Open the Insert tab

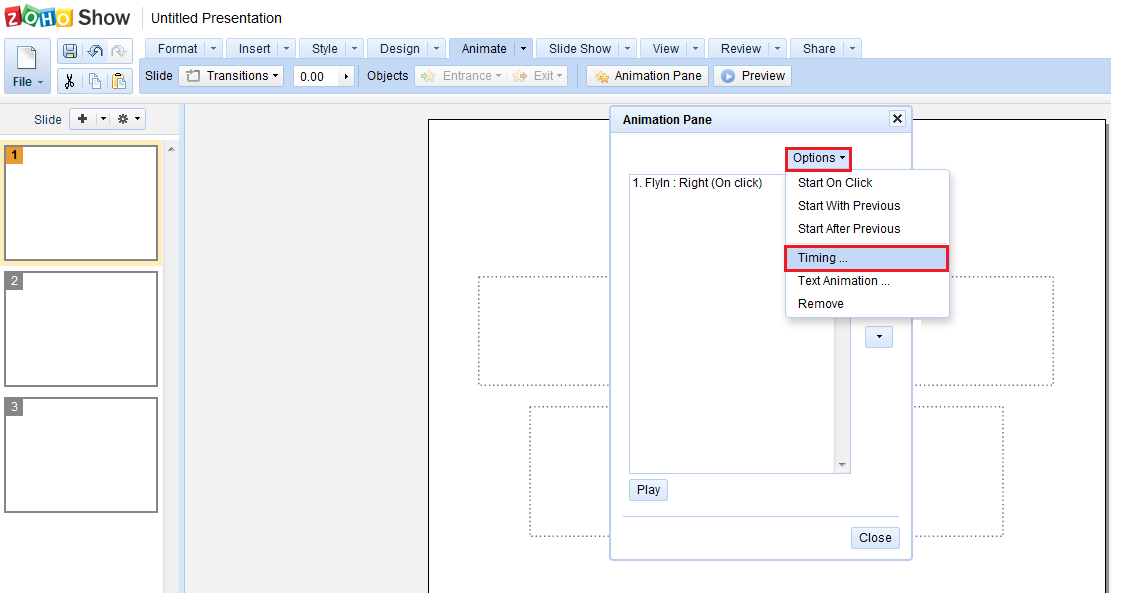point(254,49)
